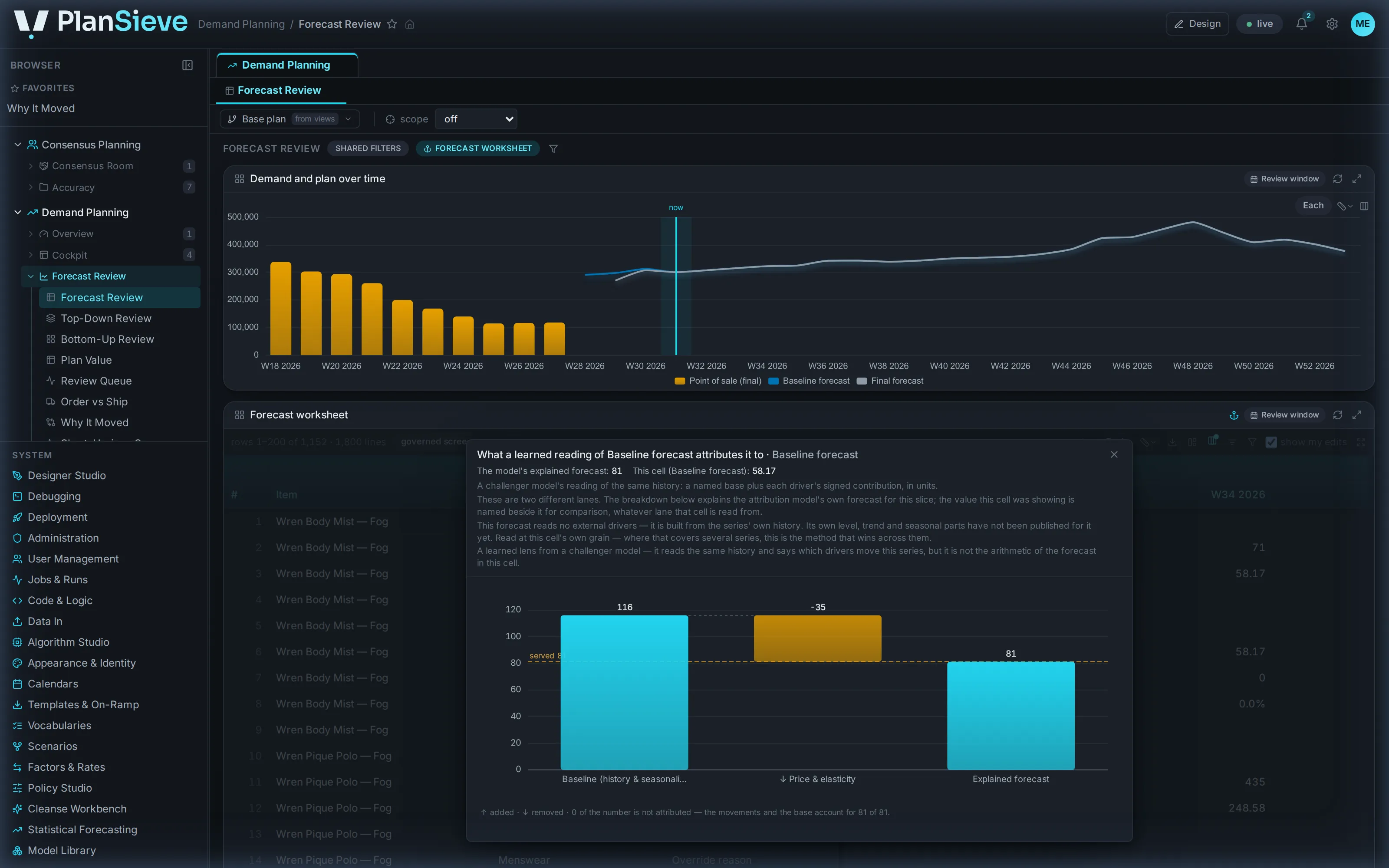
Task: Toggle Point of sale (final) legend series
Action: click(x=718, y=381)
